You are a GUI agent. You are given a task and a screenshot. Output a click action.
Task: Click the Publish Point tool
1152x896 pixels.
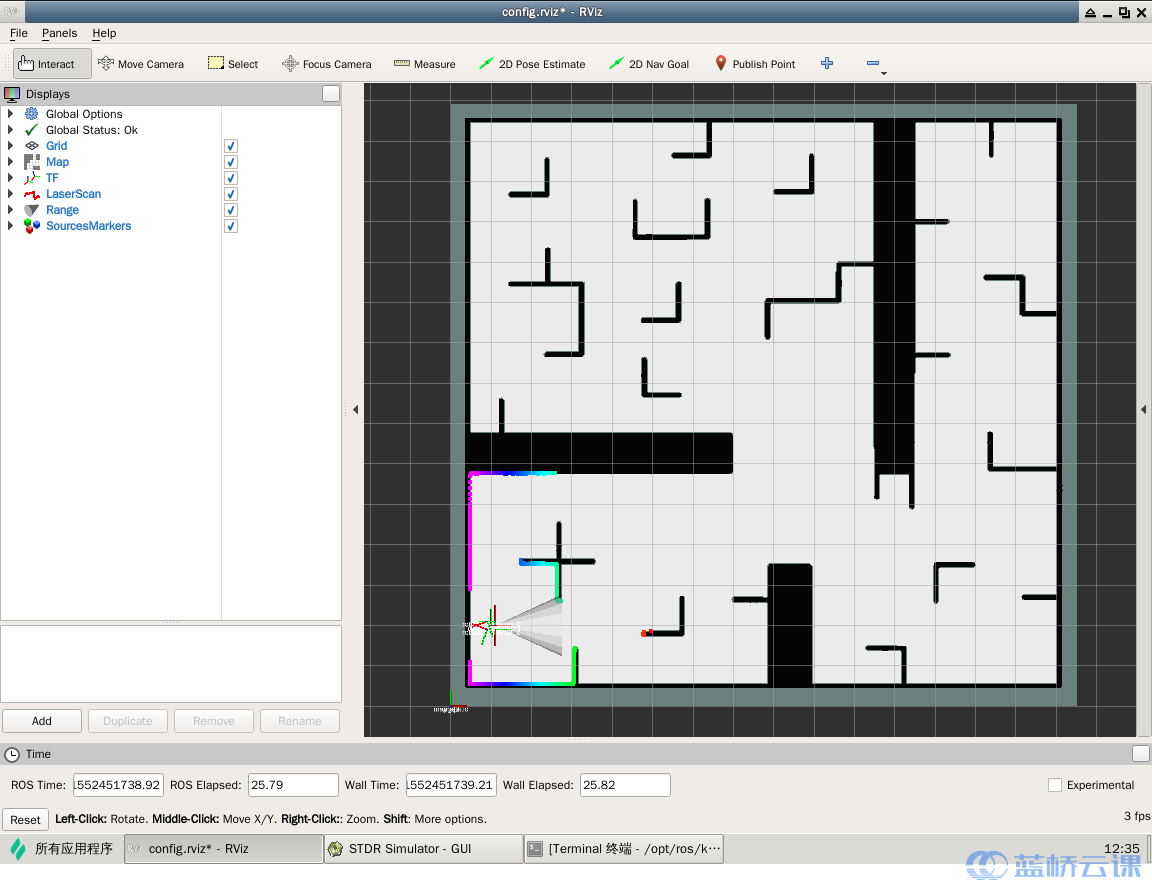[x=755, y=64]
